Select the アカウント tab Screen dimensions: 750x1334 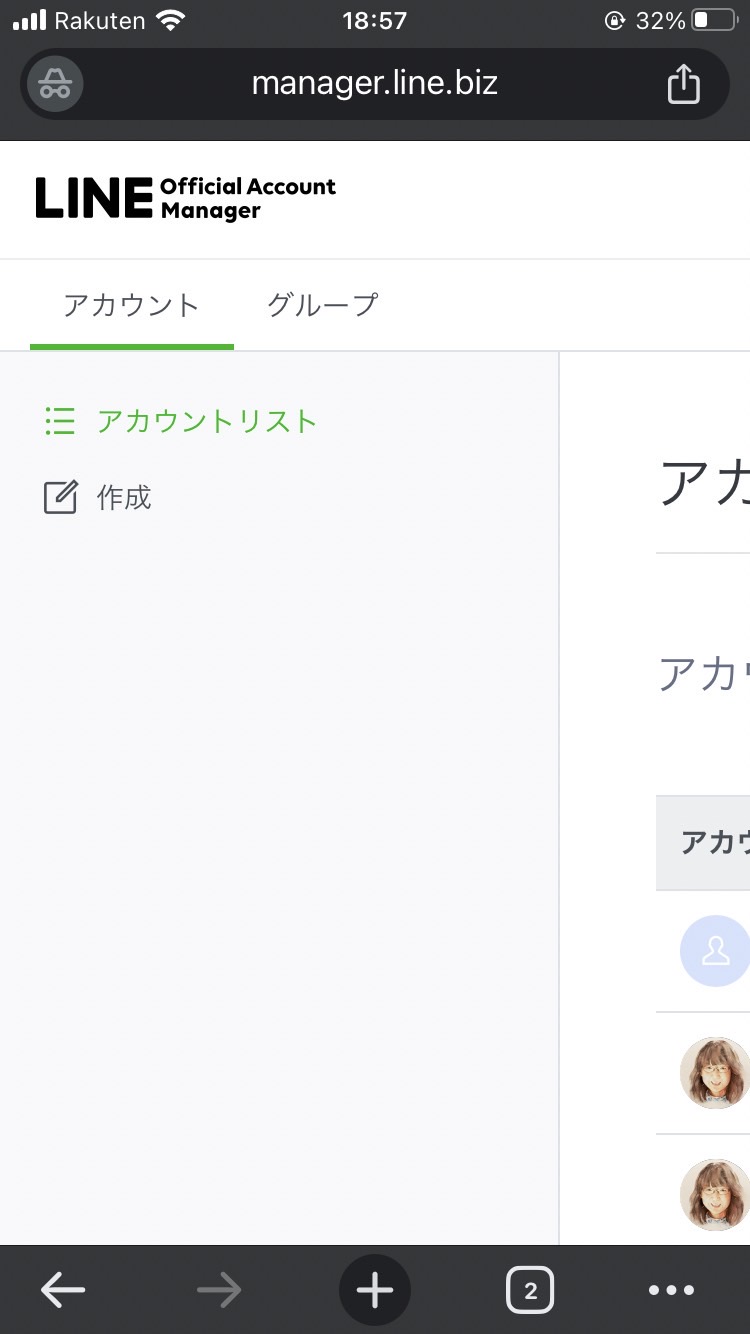[131, 305]
